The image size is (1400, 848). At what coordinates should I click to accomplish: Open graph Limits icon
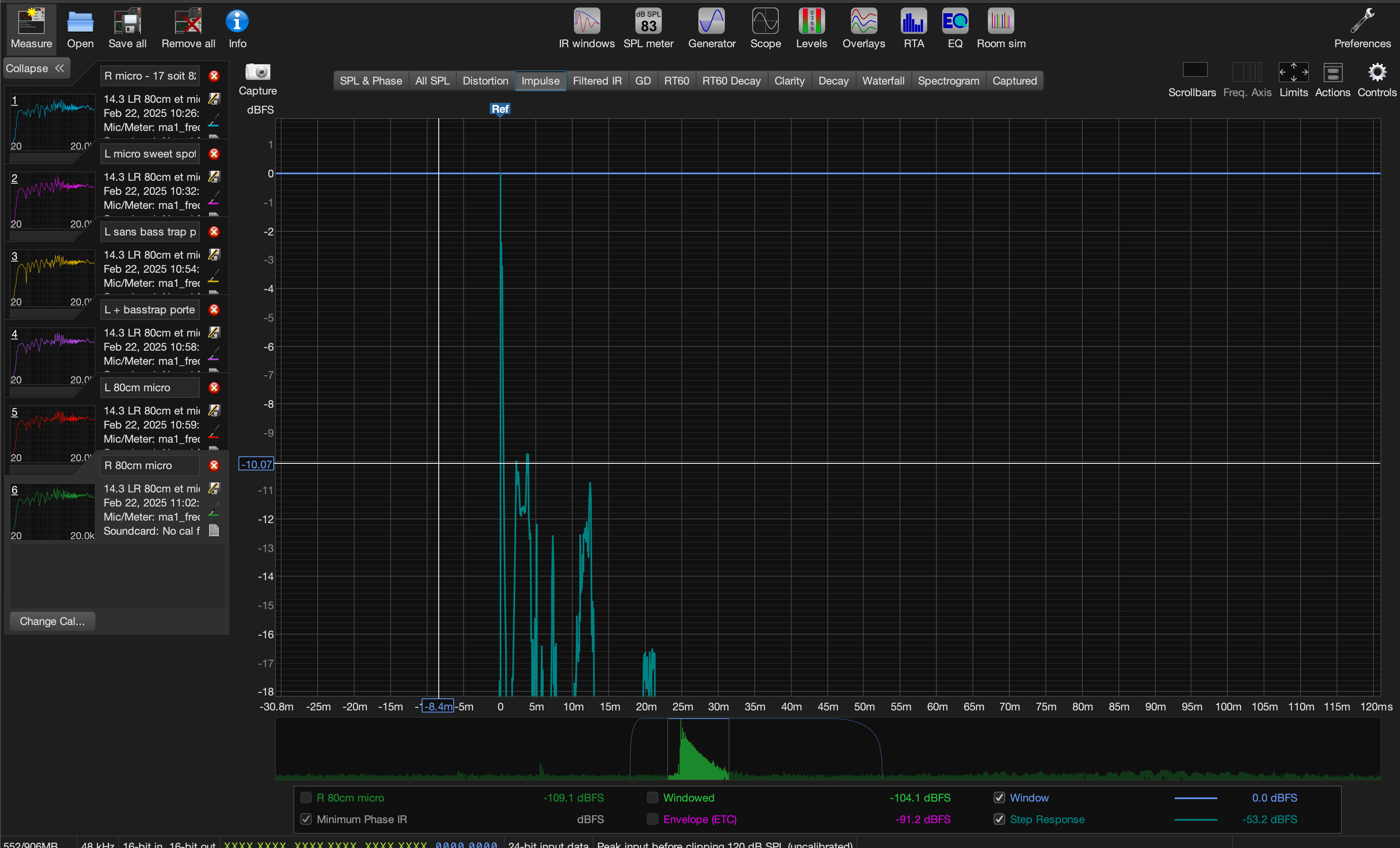click(1293, 73)
